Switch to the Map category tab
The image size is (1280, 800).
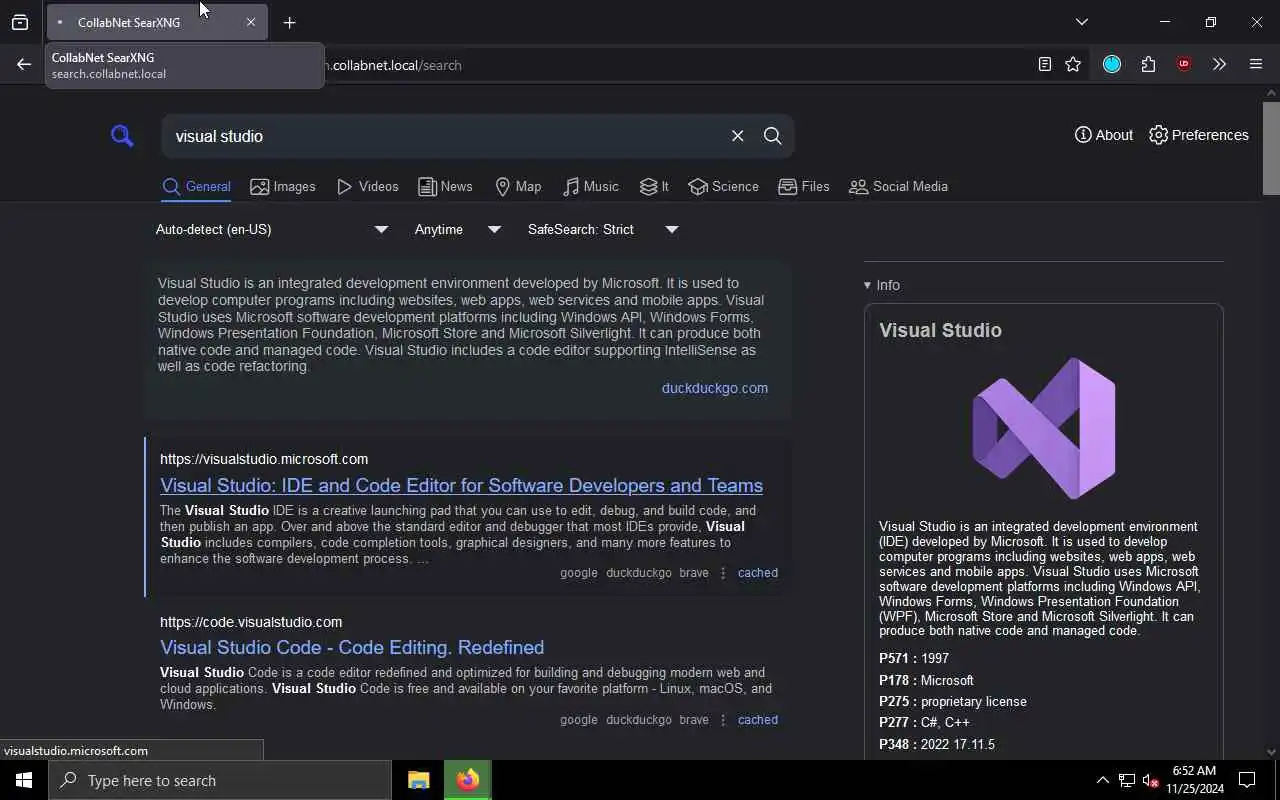pos(518,186)
